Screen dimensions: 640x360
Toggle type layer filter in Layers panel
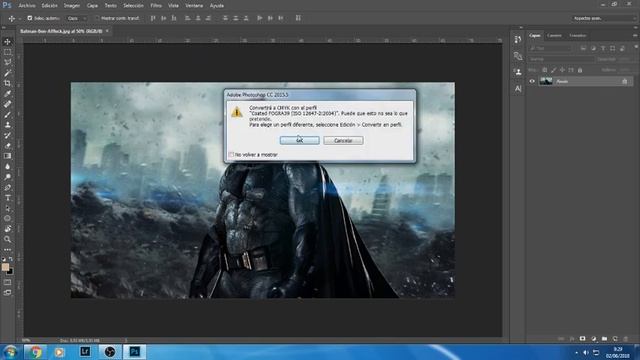[x=603, y=48]
